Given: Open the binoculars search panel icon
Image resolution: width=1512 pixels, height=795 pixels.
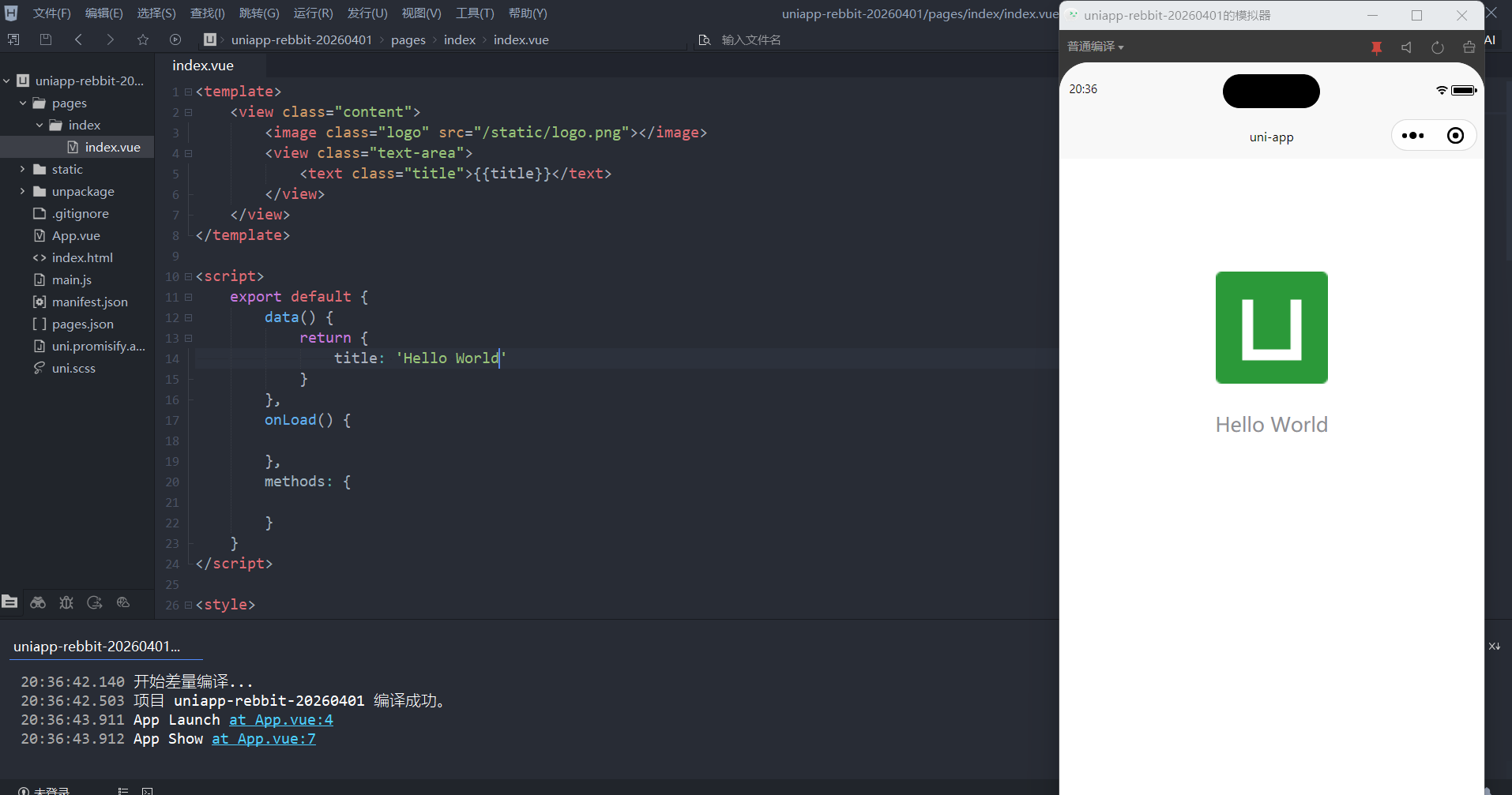Looking at the screenshot, I should 38,602.
